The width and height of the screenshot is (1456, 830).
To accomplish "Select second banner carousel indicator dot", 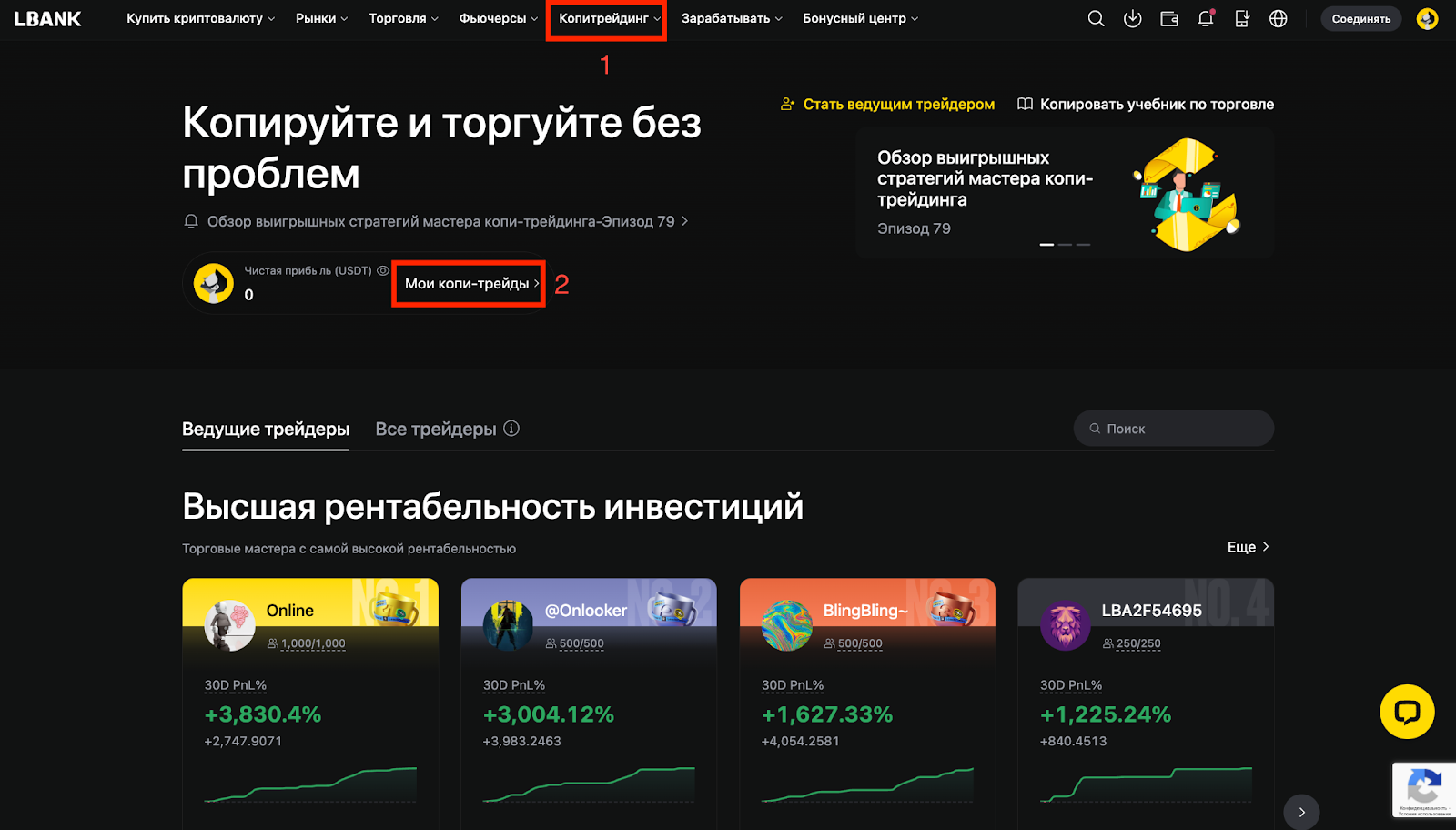I will point(1065,244).
